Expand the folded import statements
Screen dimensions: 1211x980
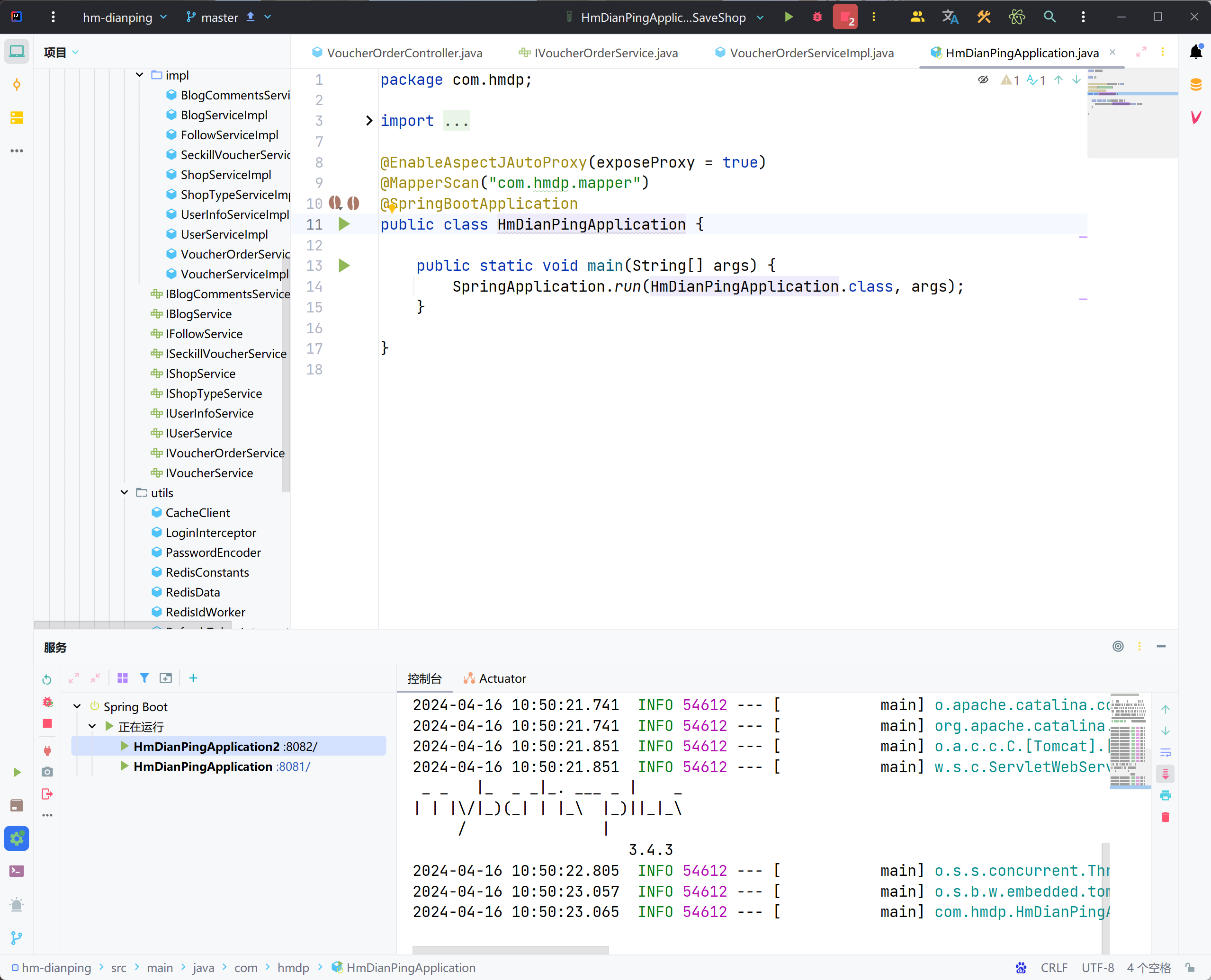click(368, 121)
